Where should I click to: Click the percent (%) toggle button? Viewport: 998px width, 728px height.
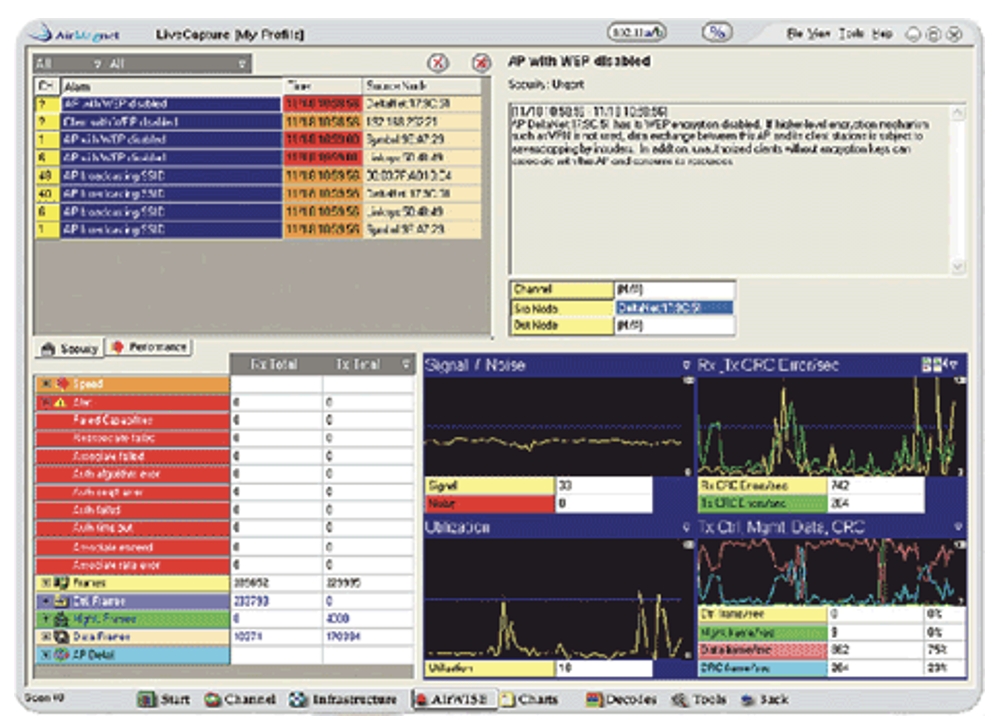(x=716, y=32)
